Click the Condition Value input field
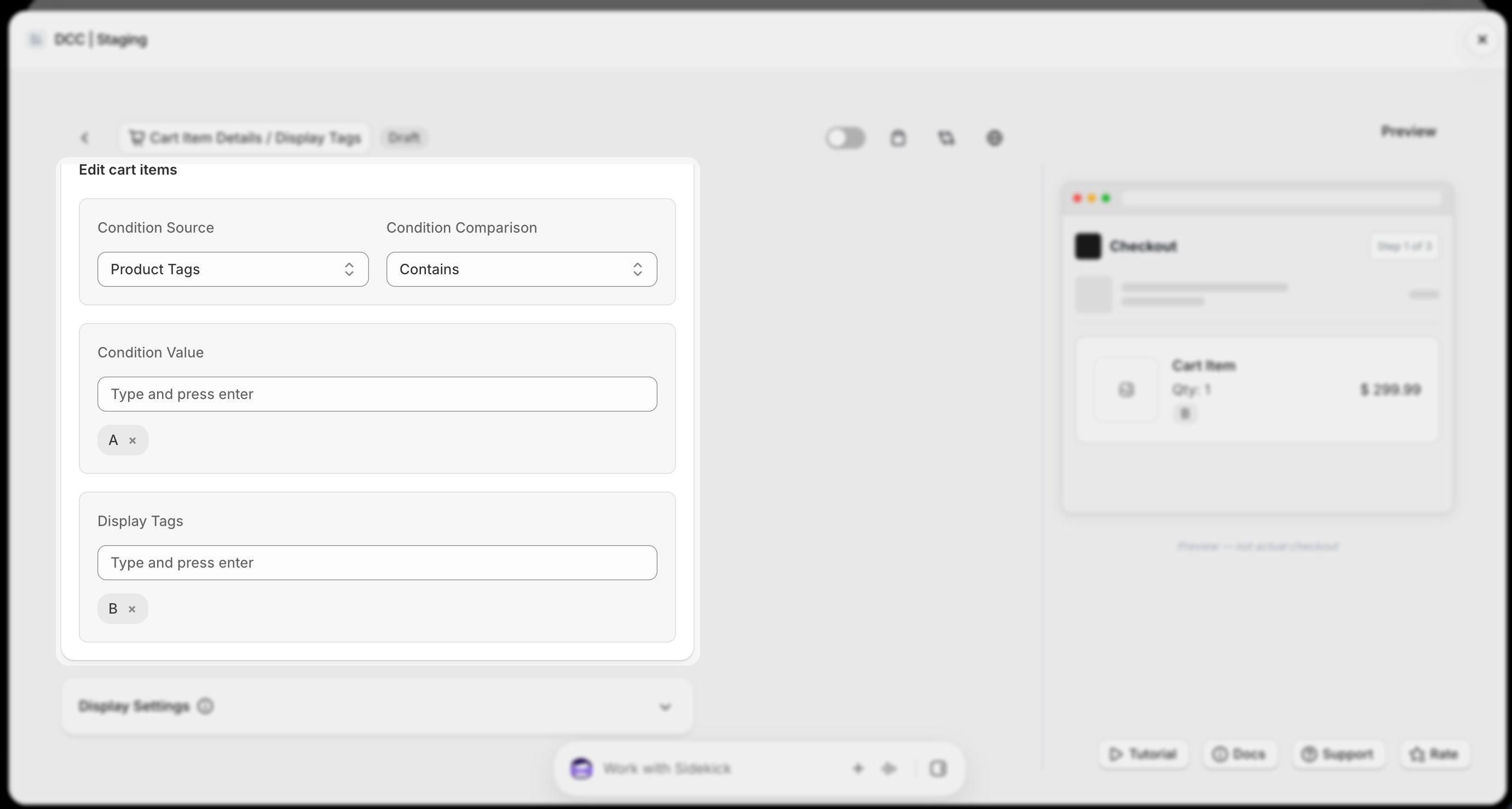The height and width of the screenshot is (809, 1512). (x=377, y=394)
